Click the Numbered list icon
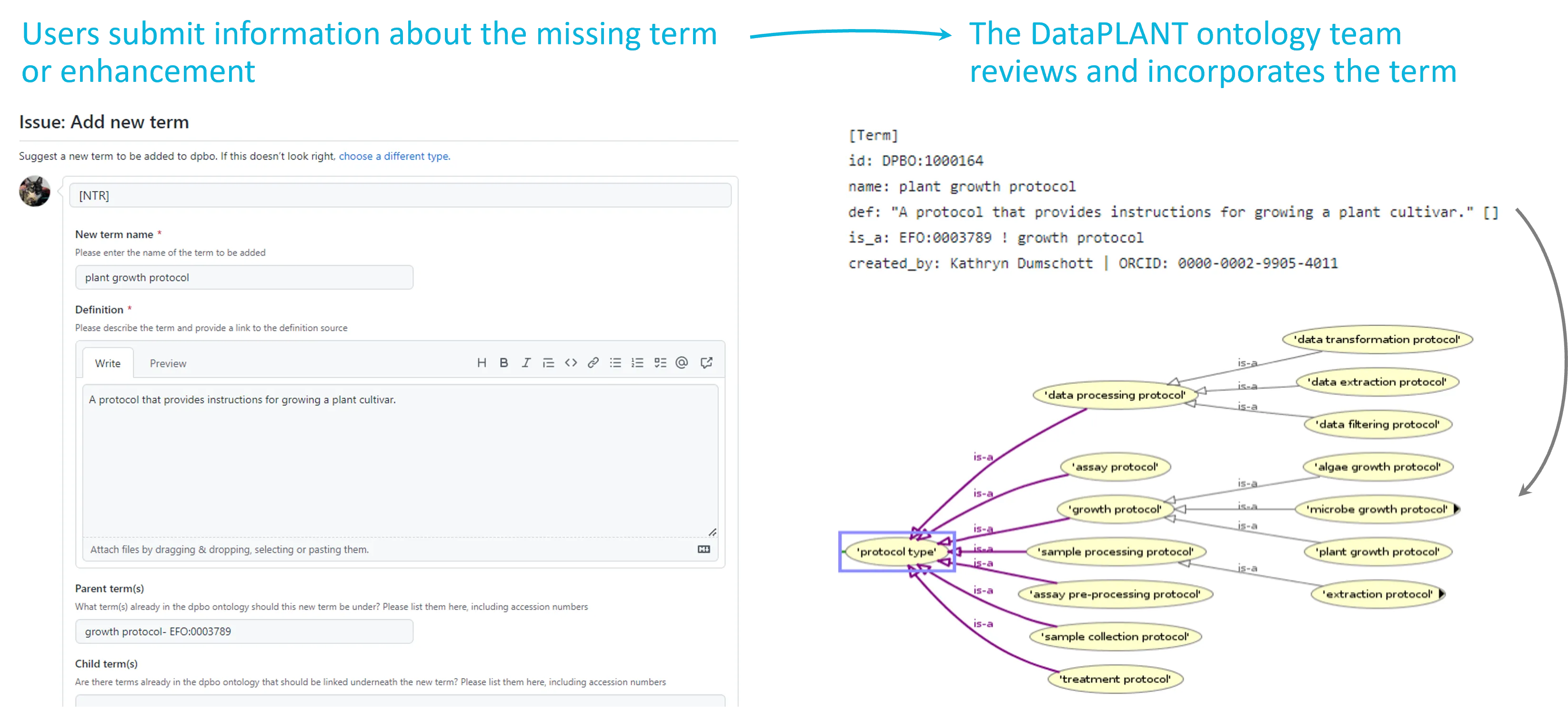The width and height of the screenshot is (1568, 710). pyautogui.click(x=637, y=362)
